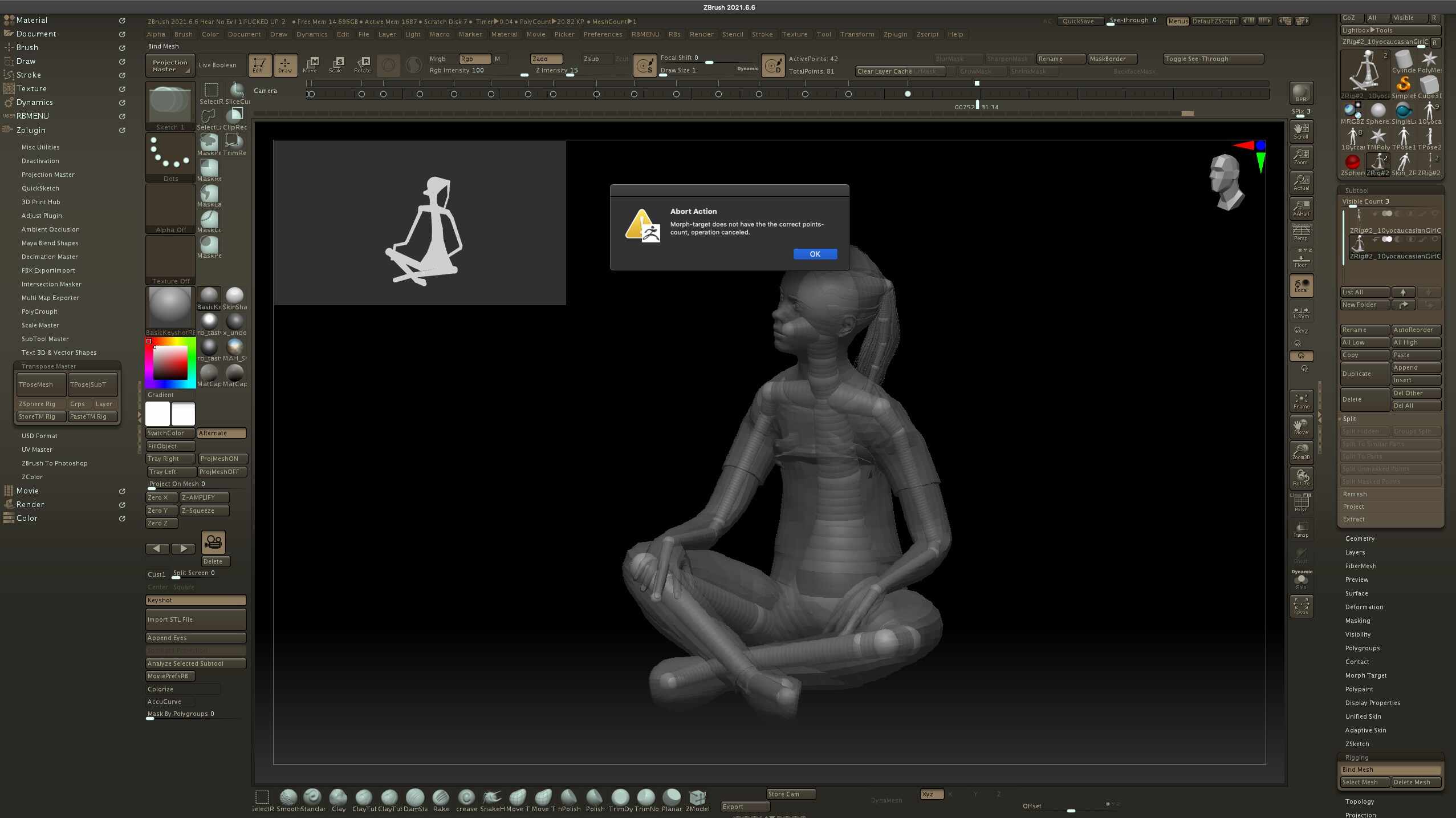Screen dimensions: 1456x818
Task: Open the Zplugin menu in menu bar
Action: [x=895, y=34]
